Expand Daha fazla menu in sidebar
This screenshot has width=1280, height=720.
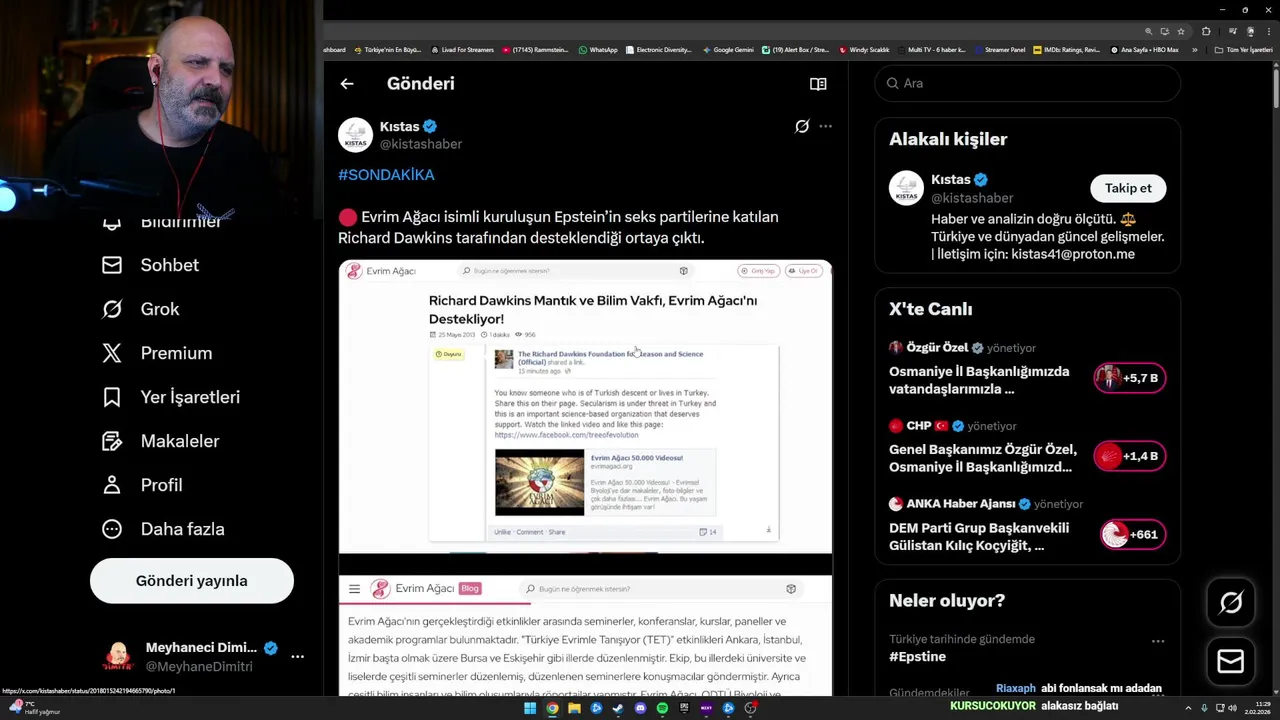coord(163,529)
